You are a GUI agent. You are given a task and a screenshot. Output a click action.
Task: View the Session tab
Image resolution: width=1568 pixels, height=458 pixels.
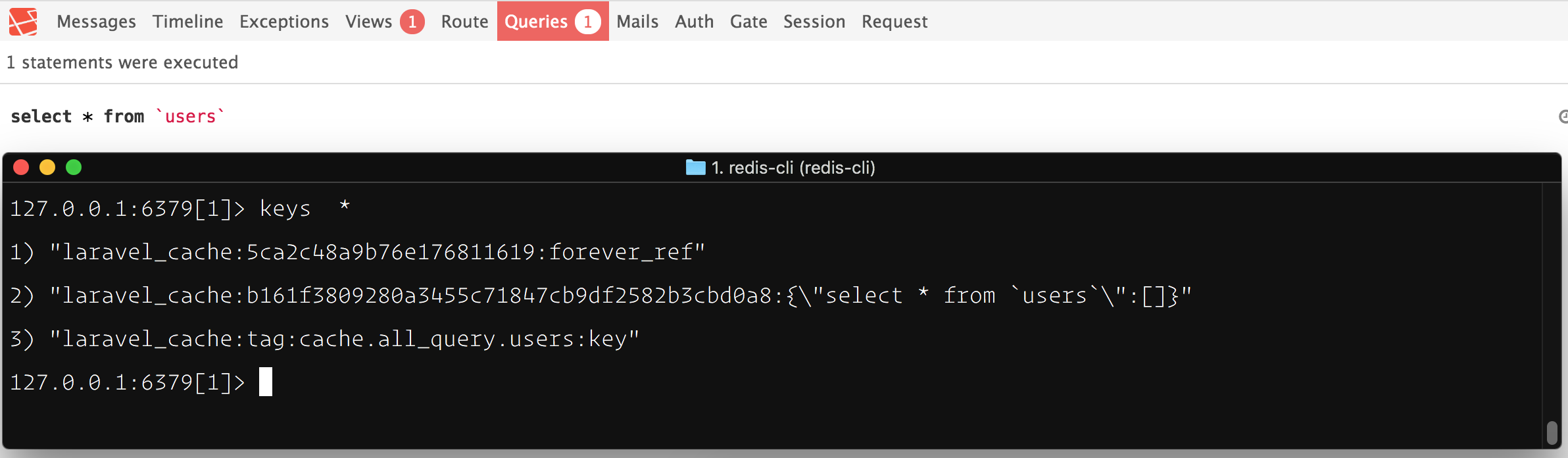pyautogui.click(x=814, y=22)
